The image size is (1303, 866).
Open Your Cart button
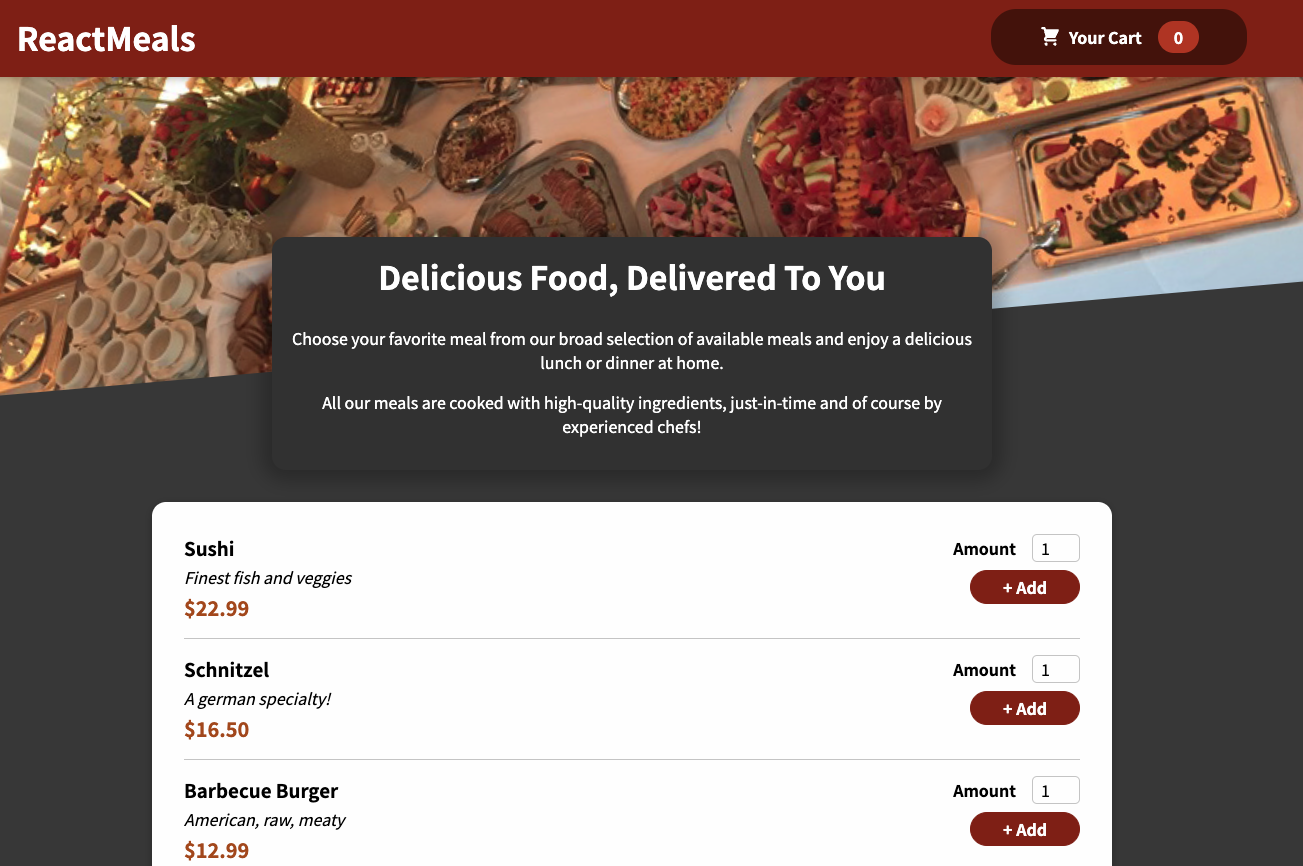(1118, 37)
